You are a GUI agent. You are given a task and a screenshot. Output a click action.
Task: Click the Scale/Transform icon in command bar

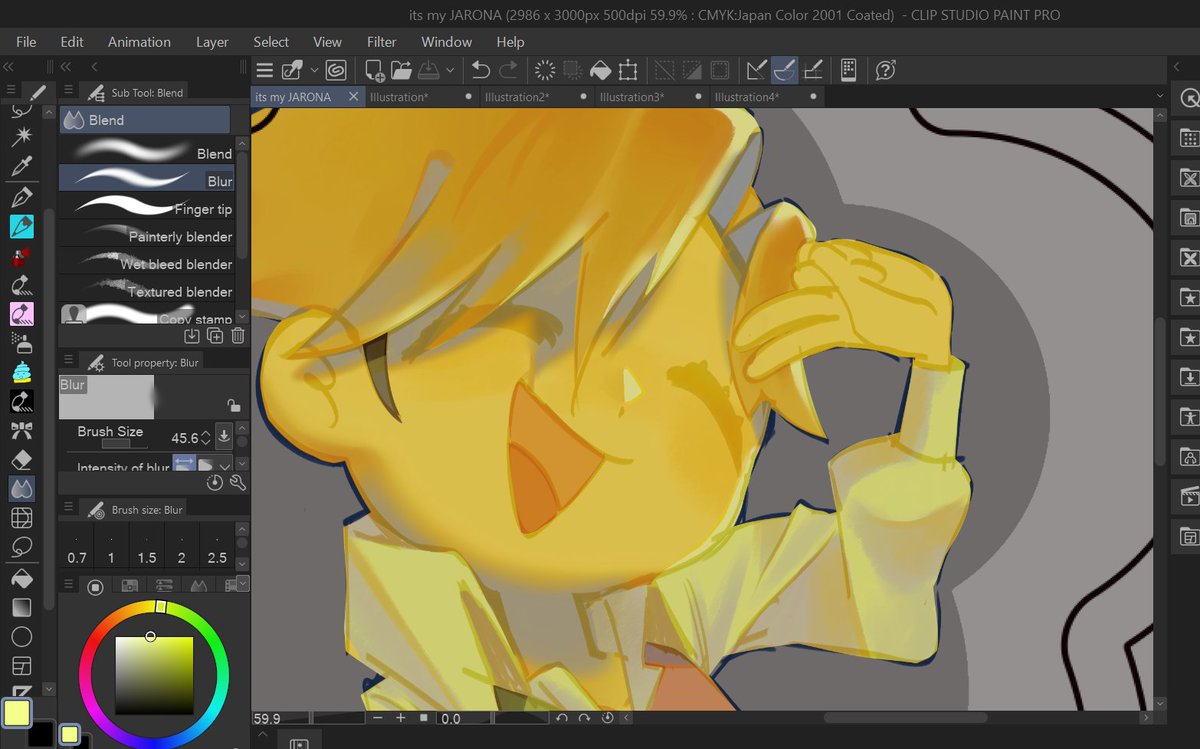point(628,70)
